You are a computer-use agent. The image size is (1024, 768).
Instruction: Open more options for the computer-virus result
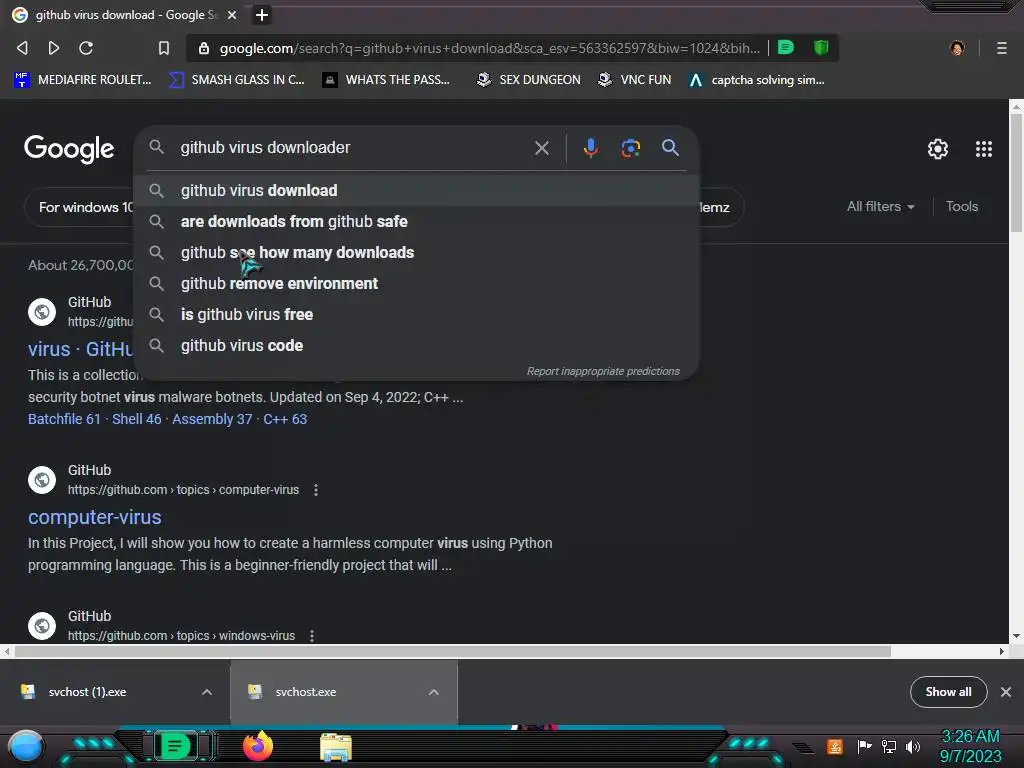click(316, 490)
